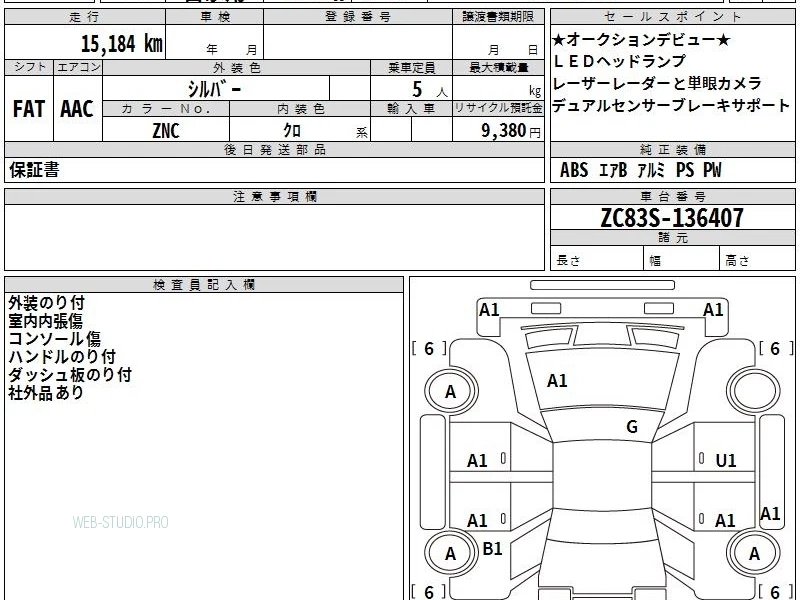800x600 pixels.
Task: Click the B1 mark on the diagram
Action: pyautogui.click(x=492, y=549)
